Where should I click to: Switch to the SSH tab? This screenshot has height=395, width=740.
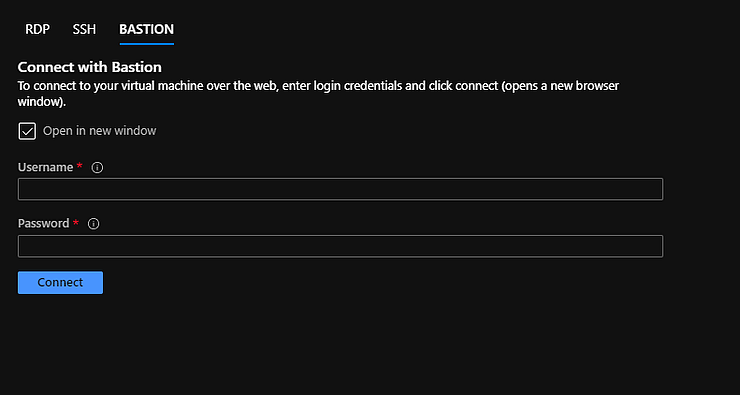click(x=84, y=29)
